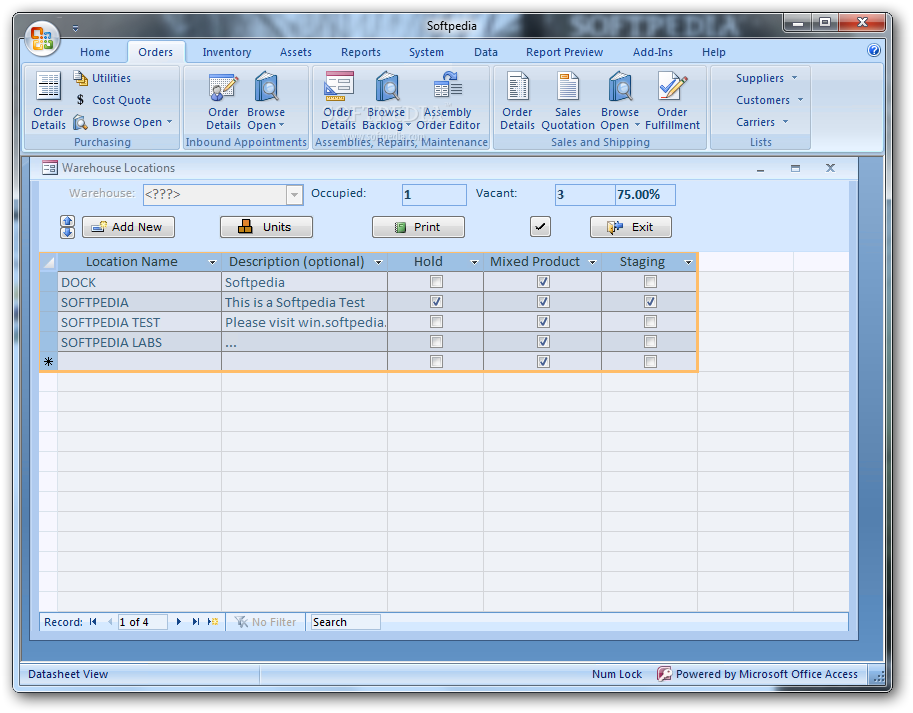The image size is (913, 713).
Task: Open the Warehouse combo box dropdown
Action: [x=295, y=195]
